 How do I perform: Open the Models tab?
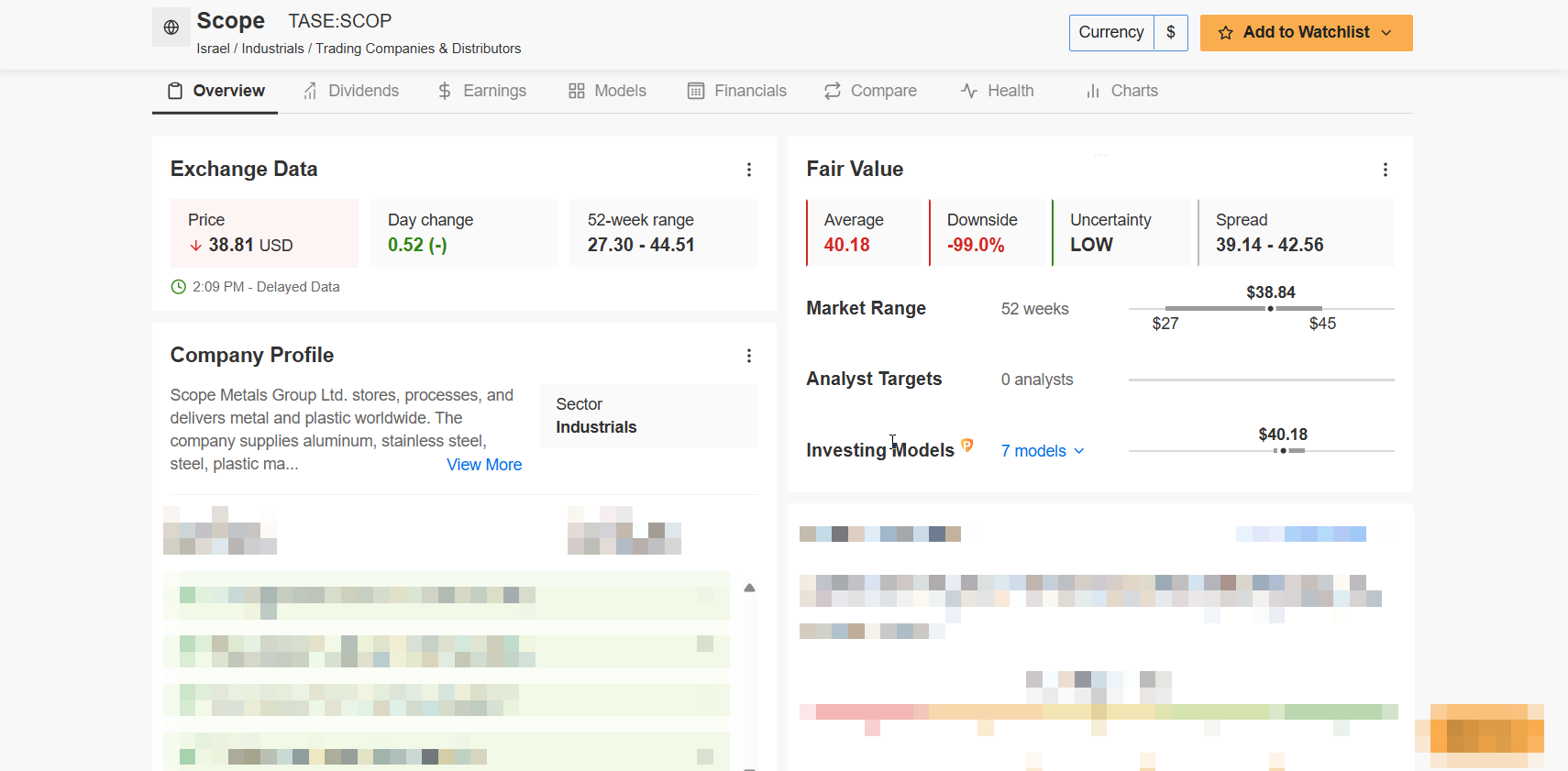607,91
